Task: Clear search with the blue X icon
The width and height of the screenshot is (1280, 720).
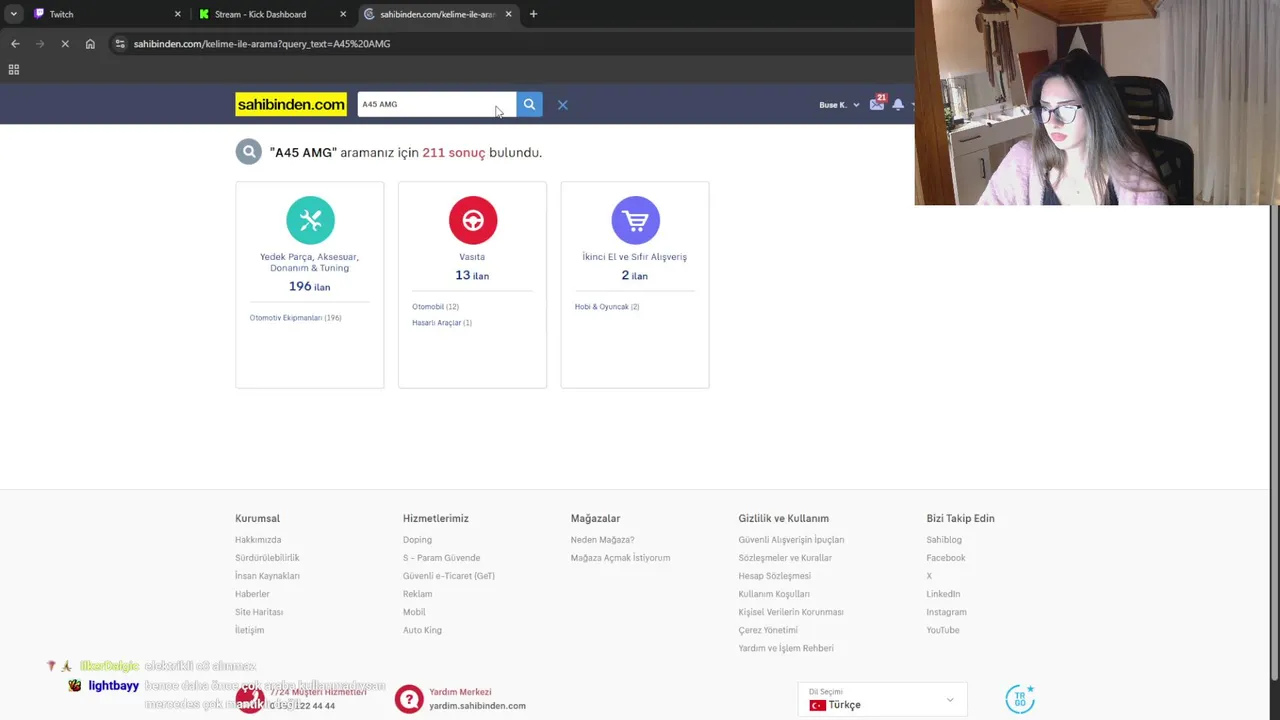Action: (562, 104)
